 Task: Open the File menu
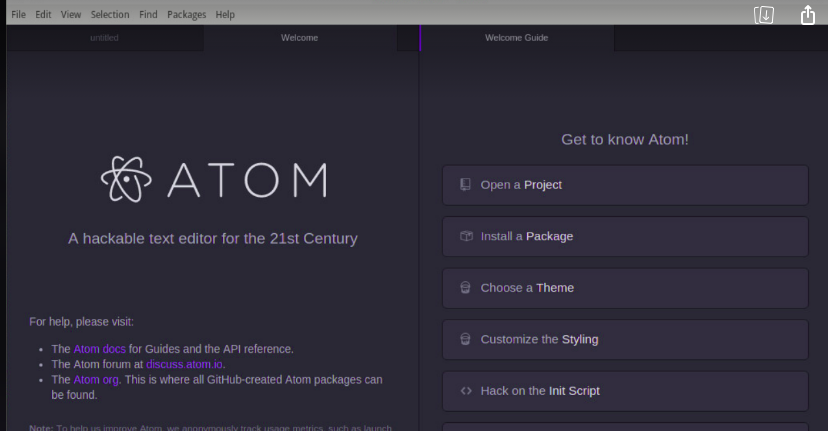pyautogui.click(x=18, y=14)
